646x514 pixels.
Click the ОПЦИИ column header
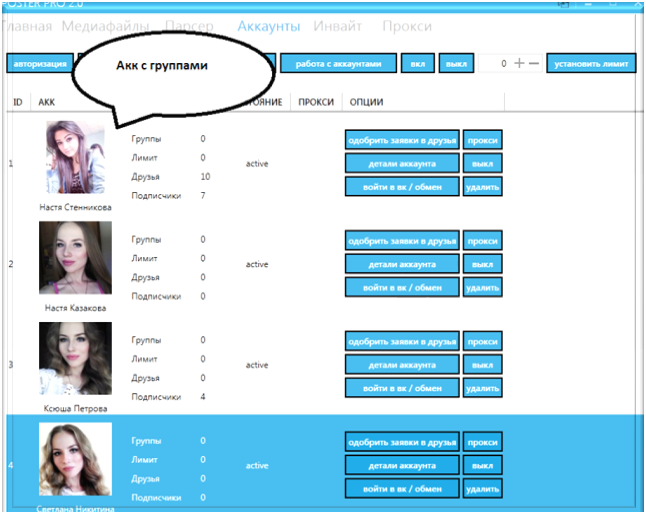(366, 102)
